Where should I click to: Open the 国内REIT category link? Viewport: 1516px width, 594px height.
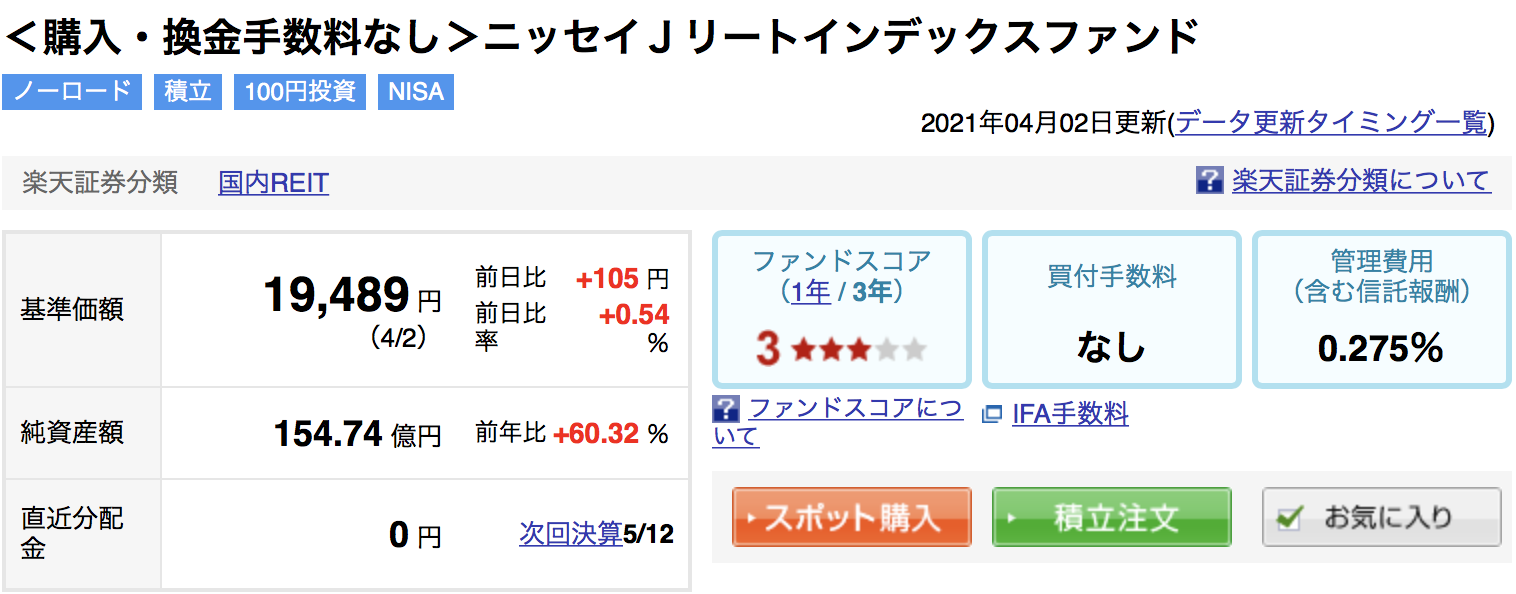273,183
